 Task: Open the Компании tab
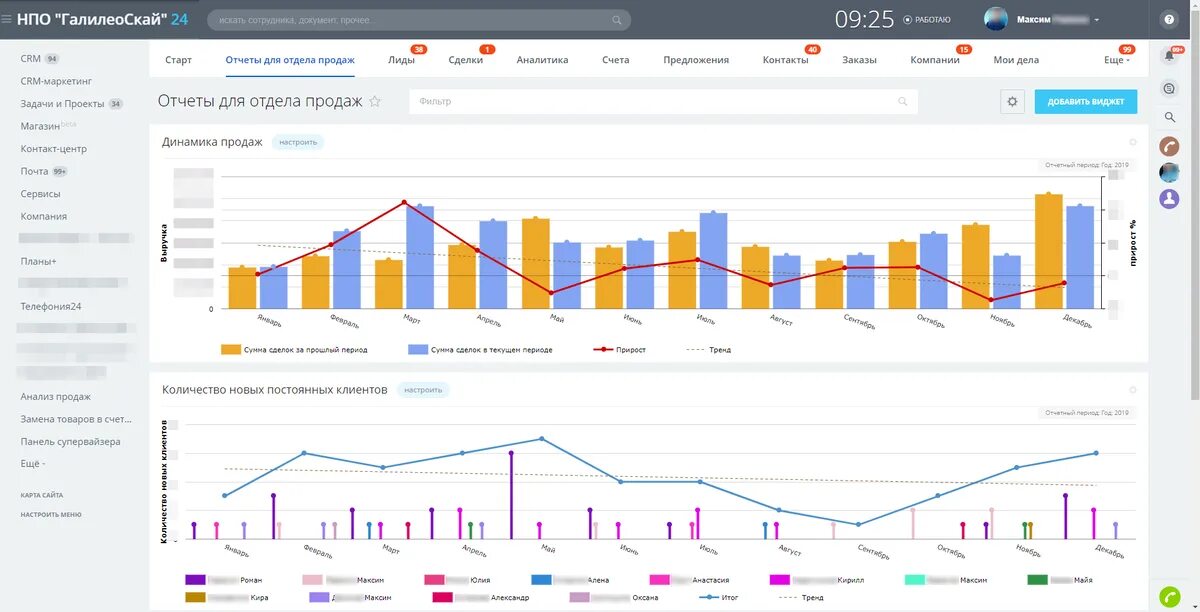point(935,60)
